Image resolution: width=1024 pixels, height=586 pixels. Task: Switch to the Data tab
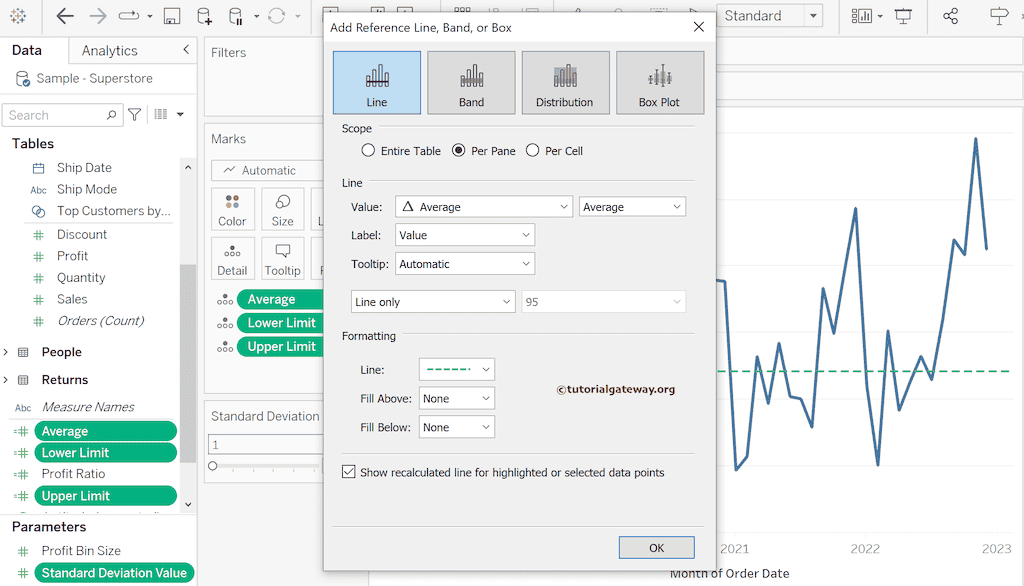point(27,50)
